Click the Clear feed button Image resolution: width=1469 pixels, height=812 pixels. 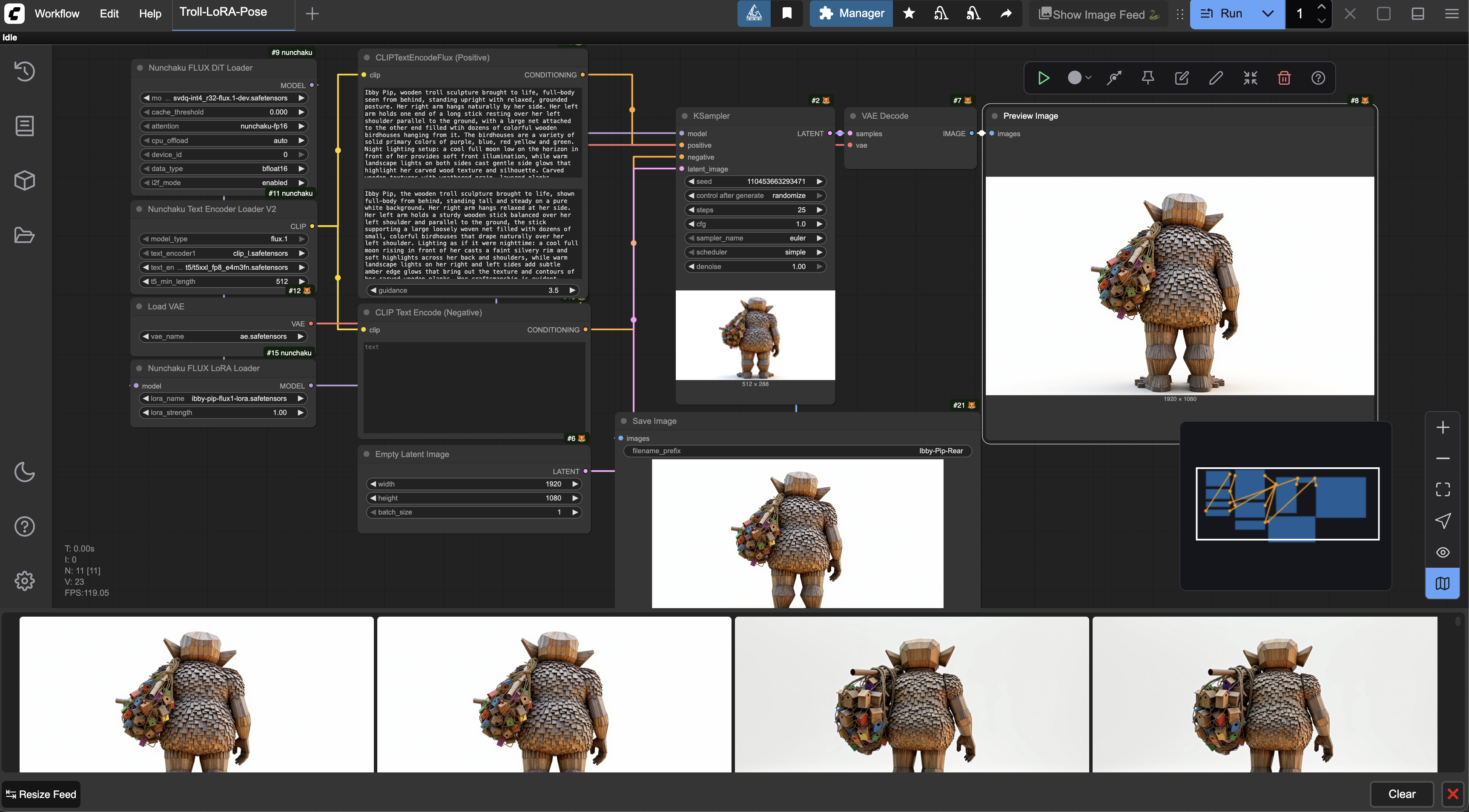[x=1402, y=794]
